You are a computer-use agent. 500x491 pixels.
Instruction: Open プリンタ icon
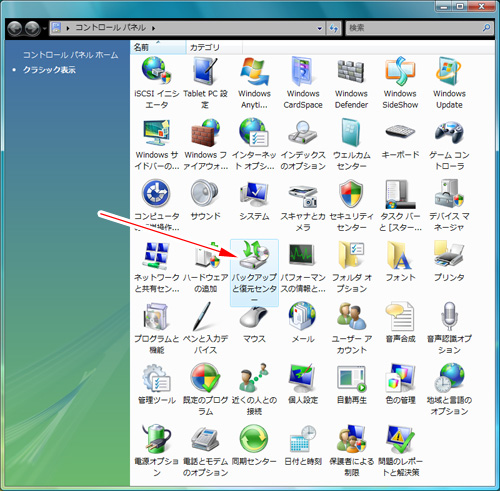point(449,255)
